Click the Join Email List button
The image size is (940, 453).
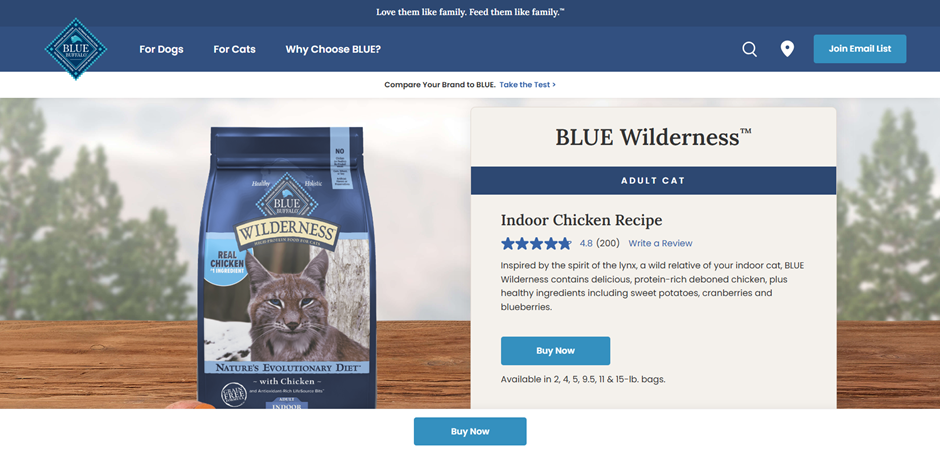[860, 49]
